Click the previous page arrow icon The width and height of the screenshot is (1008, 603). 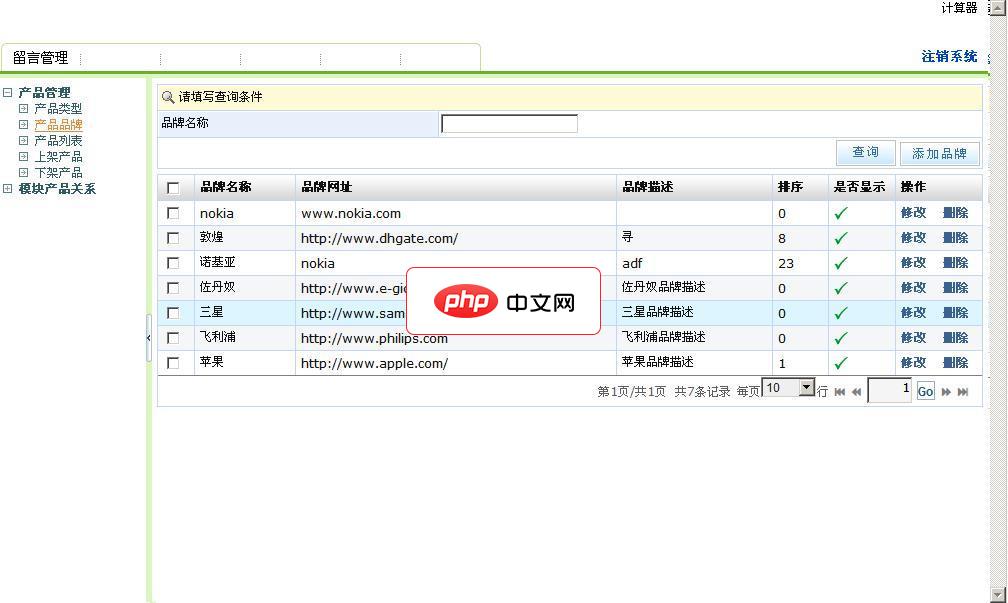[857, 392]
